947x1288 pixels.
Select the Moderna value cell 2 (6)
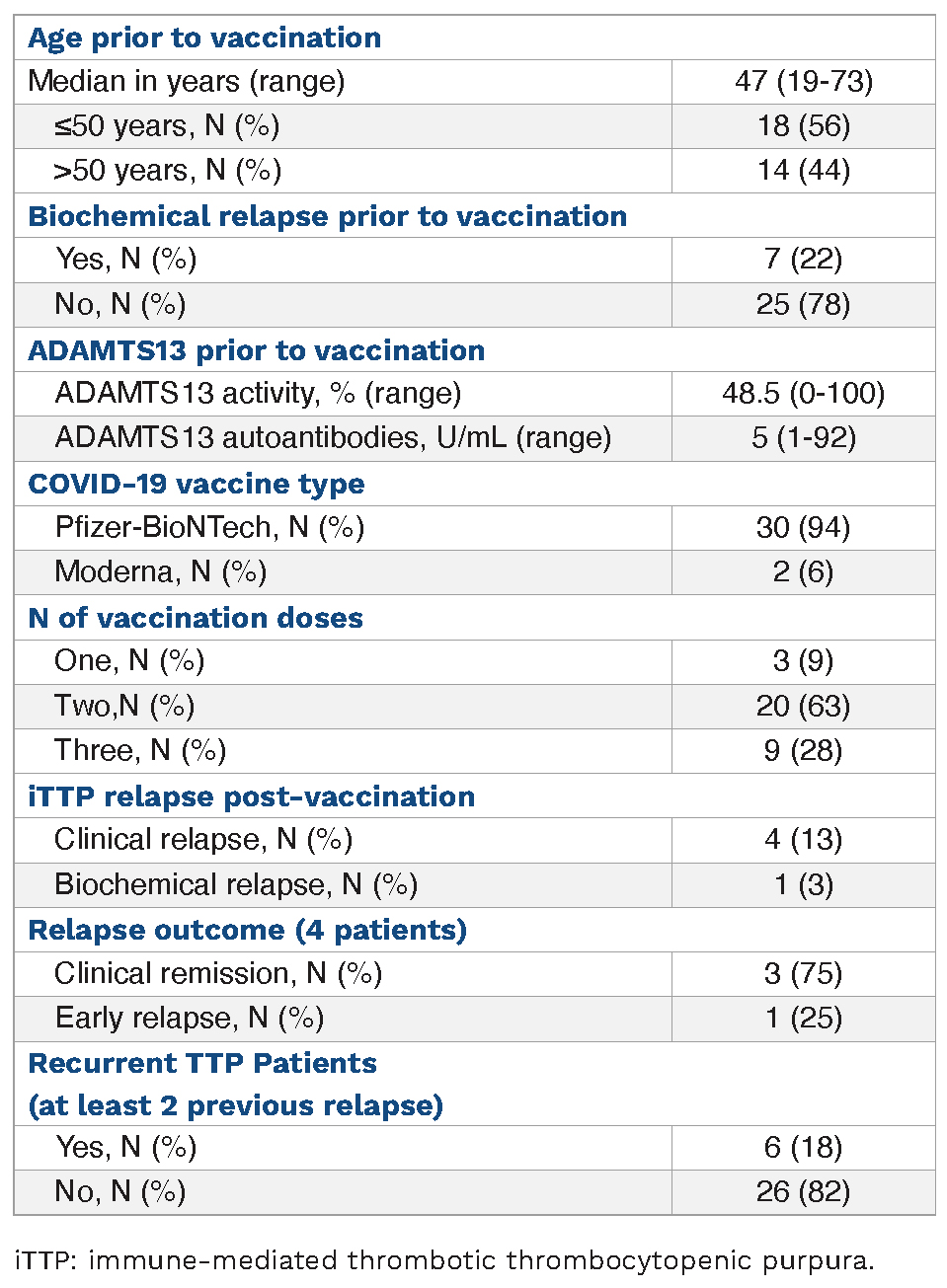pyautogui.click(x=803, y=571)
